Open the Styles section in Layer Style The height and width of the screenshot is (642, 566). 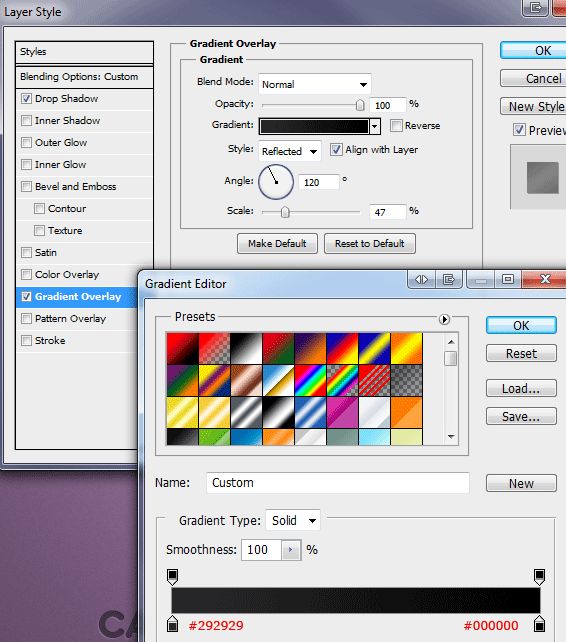click(x=84, y=52)
